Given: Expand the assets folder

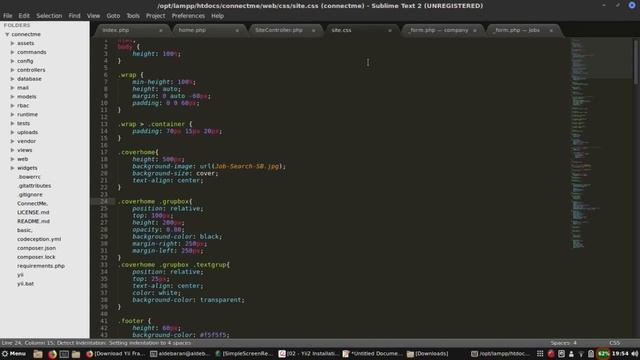Looking at the screenshot, I should coord(13,43).
